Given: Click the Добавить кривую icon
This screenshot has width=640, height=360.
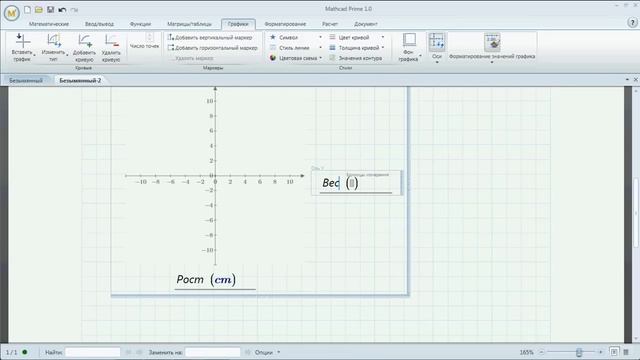Looking at the screenshot, I should click(x=84, y=41).
